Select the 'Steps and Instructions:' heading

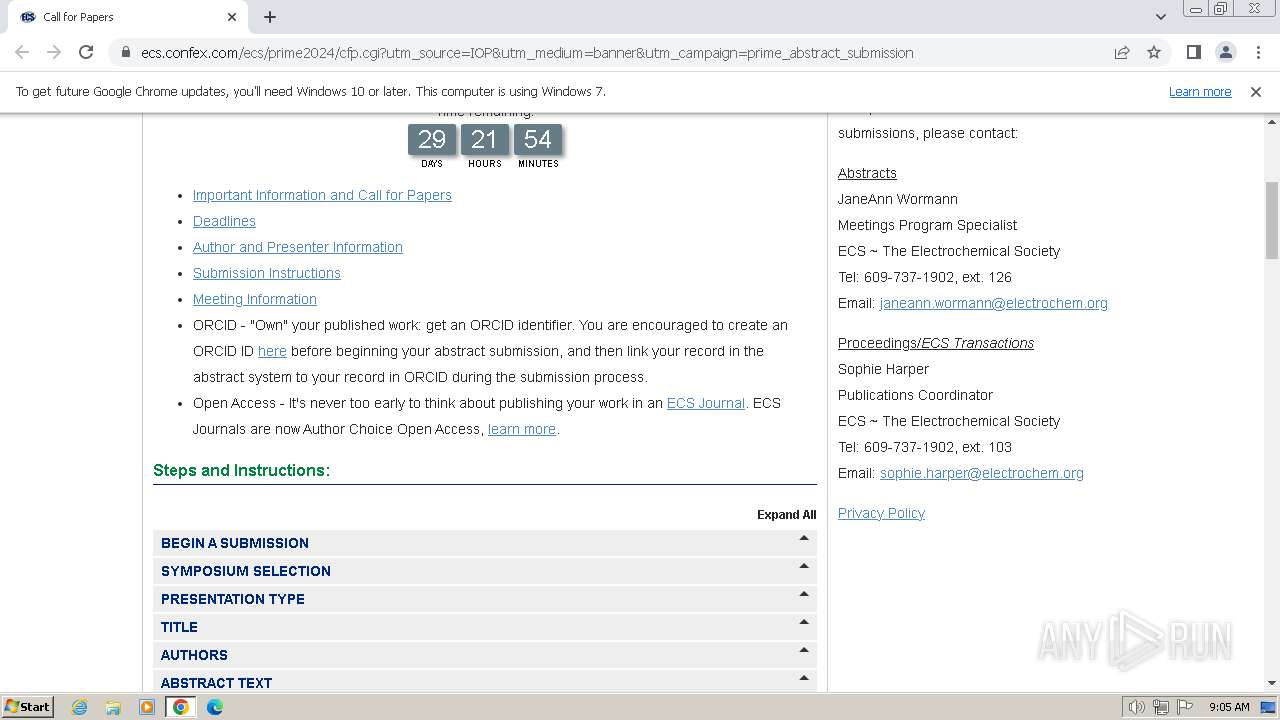(241, 470)
